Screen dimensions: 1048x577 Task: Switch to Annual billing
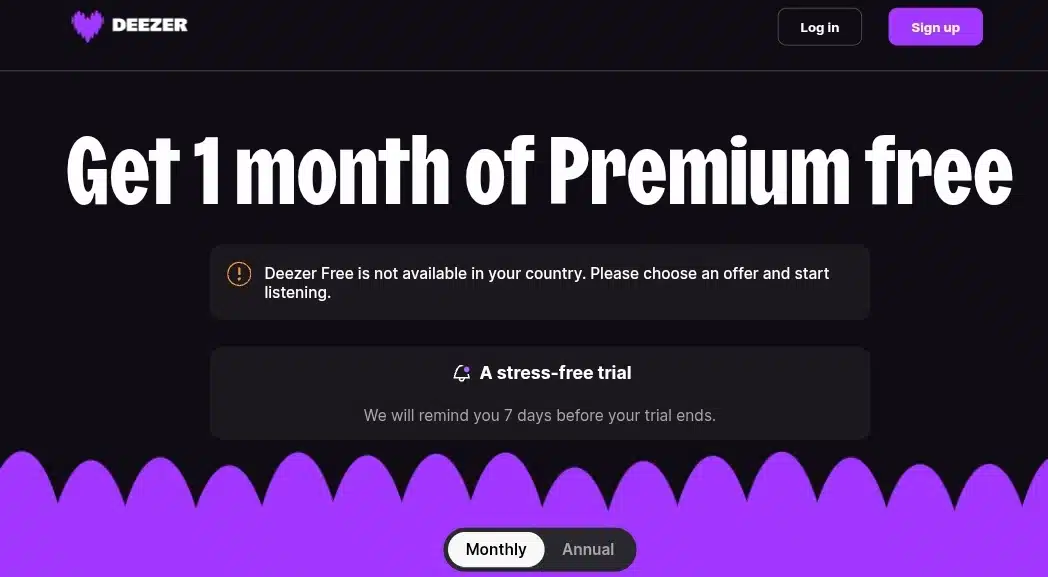coord(588,550)
